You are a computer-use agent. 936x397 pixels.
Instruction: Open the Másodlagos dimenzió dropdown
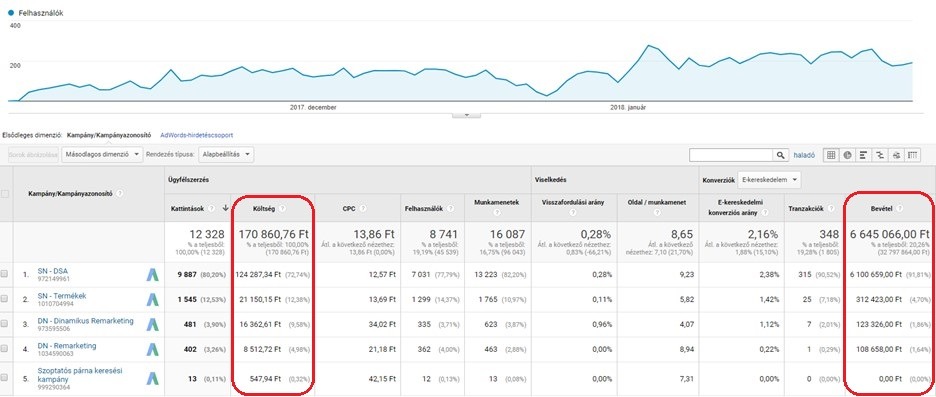[102, 154]
